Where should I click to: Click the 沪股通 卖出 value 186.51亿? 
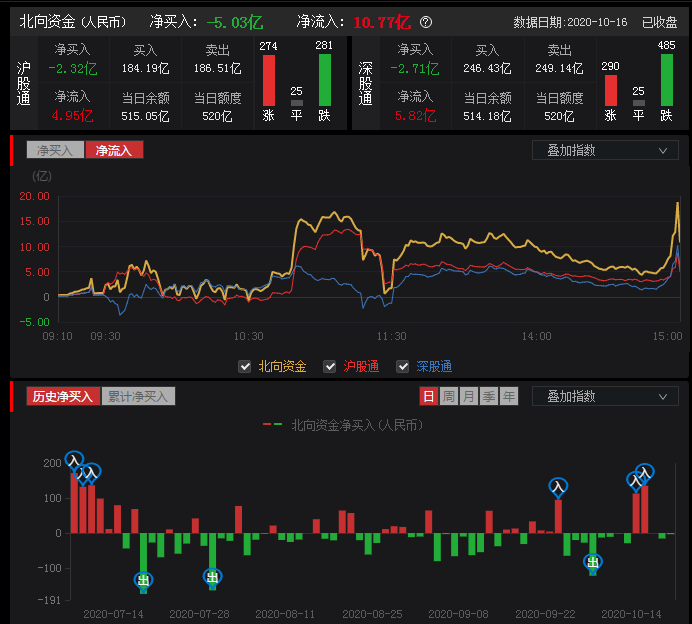[218, 68]
